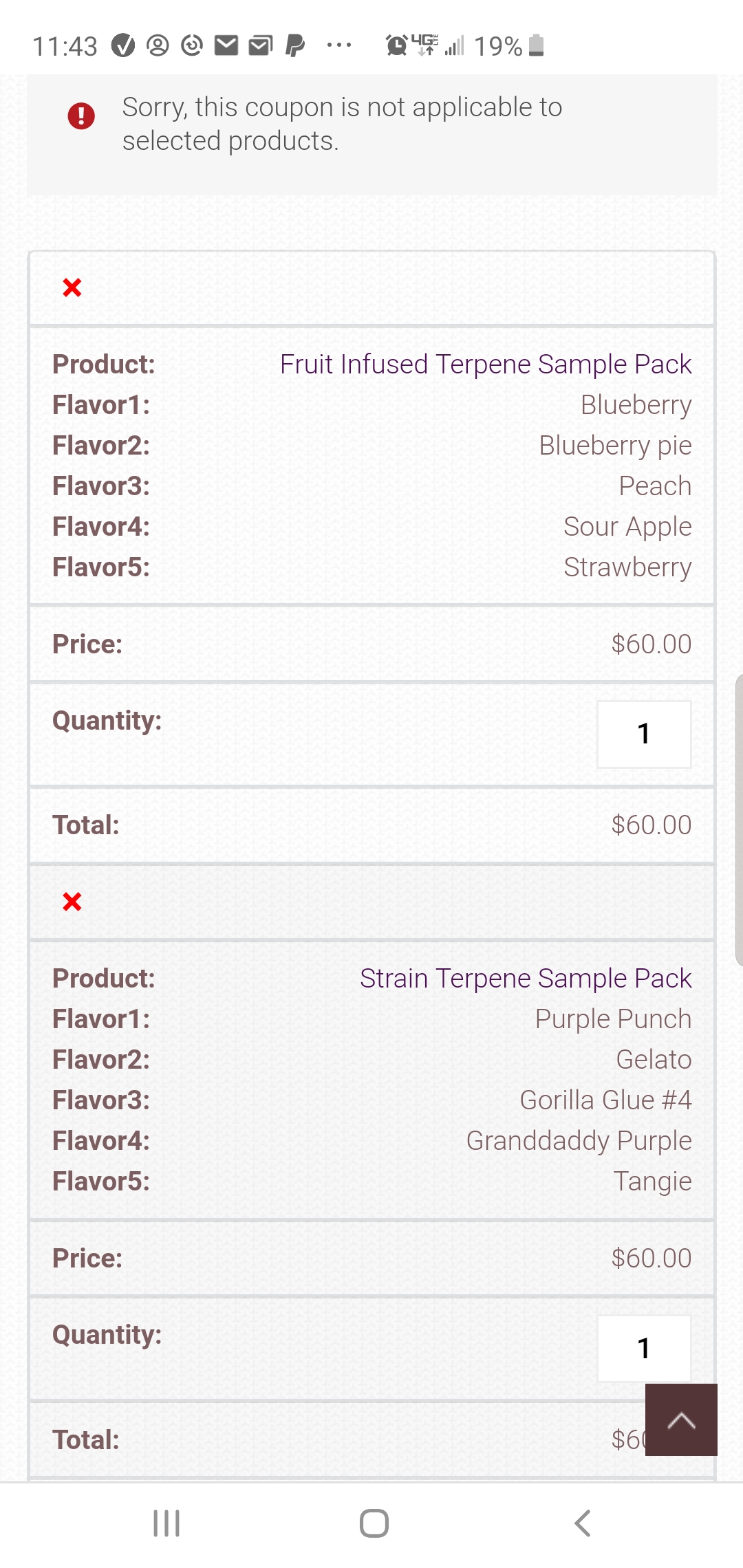Edit quantity field for Strain Terpene pack
Screen dimensions: 743x1568
[x=644, y=1348]
